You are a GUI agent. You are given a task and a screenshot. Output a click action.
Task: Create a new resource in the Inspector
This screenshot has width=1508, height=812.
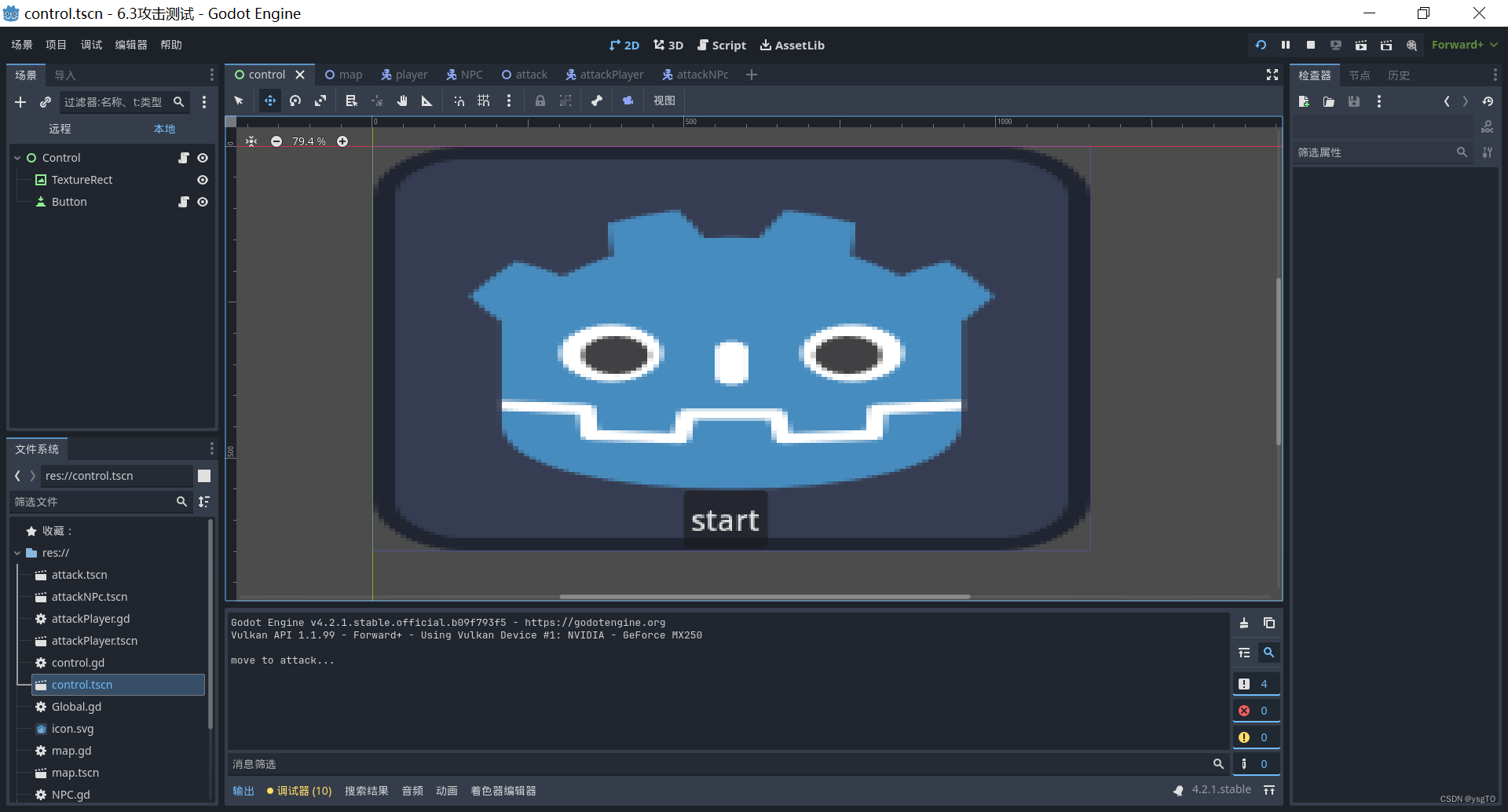tap(1304, 101)
